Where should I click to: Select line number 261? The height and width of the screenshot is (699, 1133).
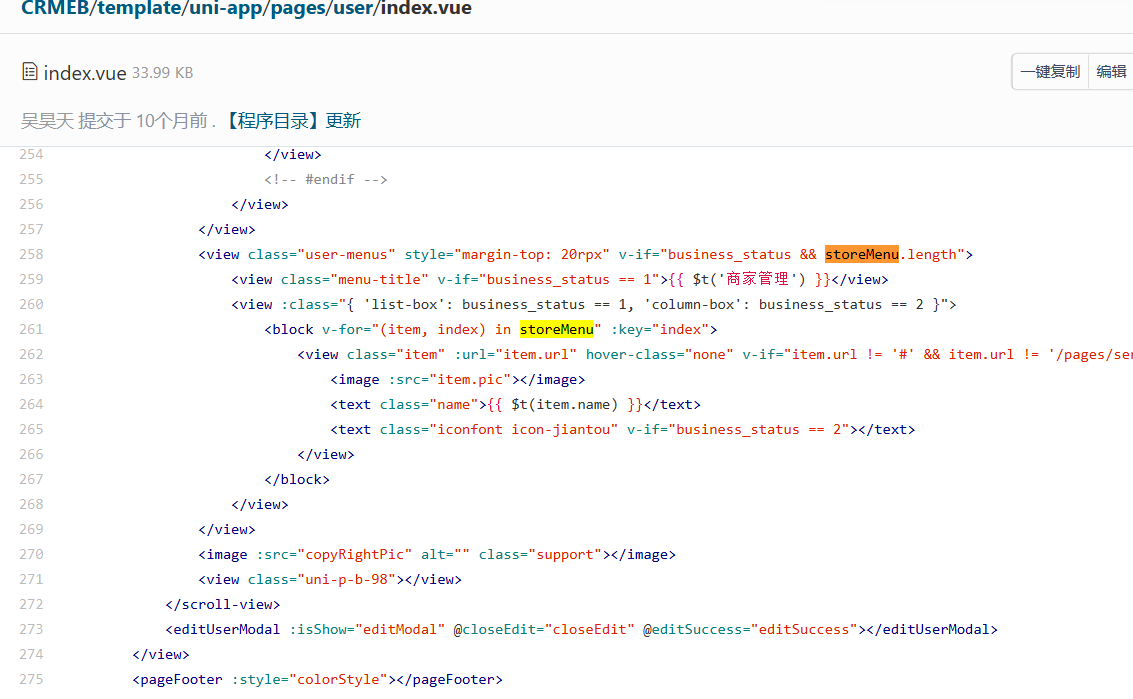[x=30, y=329]
